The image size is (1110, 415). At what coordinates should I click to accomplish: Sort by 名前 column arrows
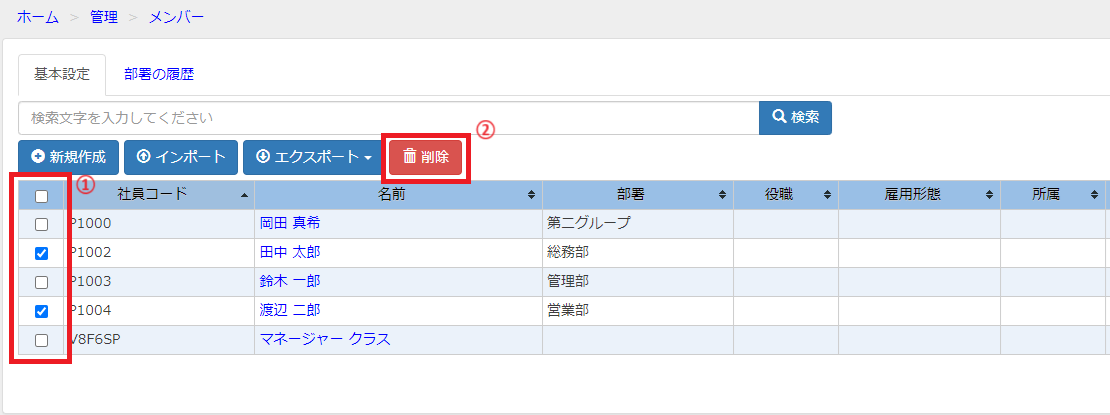[x=532, y=195]
